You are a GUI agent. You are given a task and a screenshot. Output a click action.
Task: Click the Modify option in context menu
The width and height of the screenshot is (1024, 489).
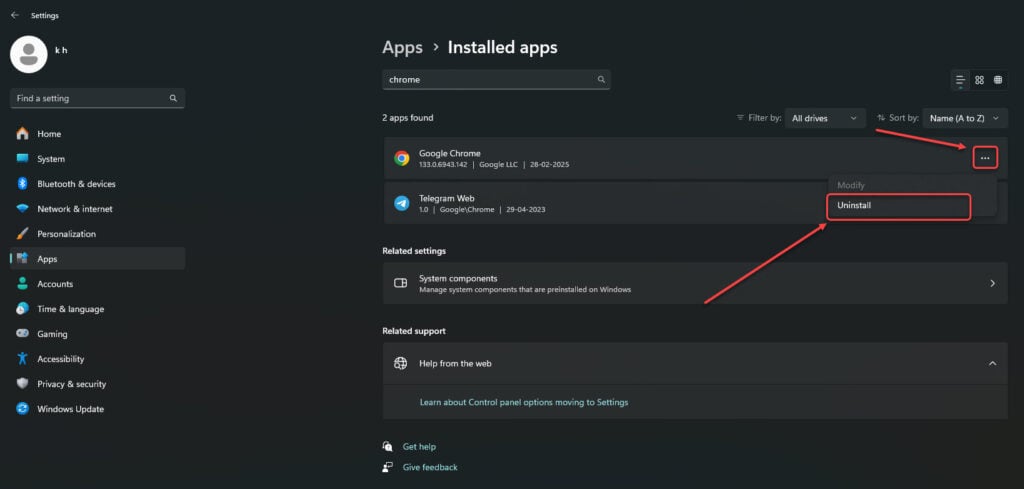(x=851, y=185)
